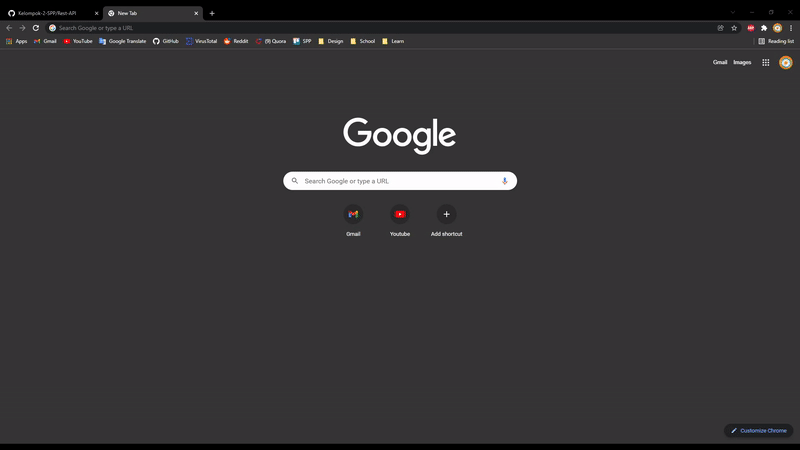Viewport: 800px width, 450px height.
Task: Bookmark this tab with the star icon
Action: tap(734, 28)
